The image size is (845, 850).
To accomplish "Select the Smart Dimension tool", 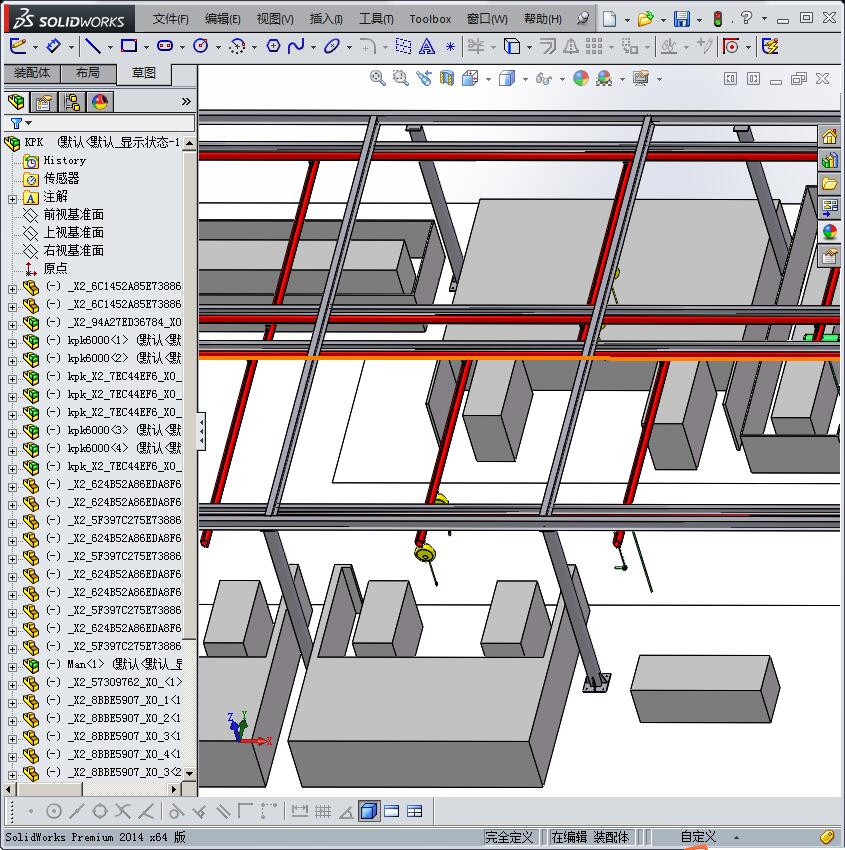I will tap(53, 47).
